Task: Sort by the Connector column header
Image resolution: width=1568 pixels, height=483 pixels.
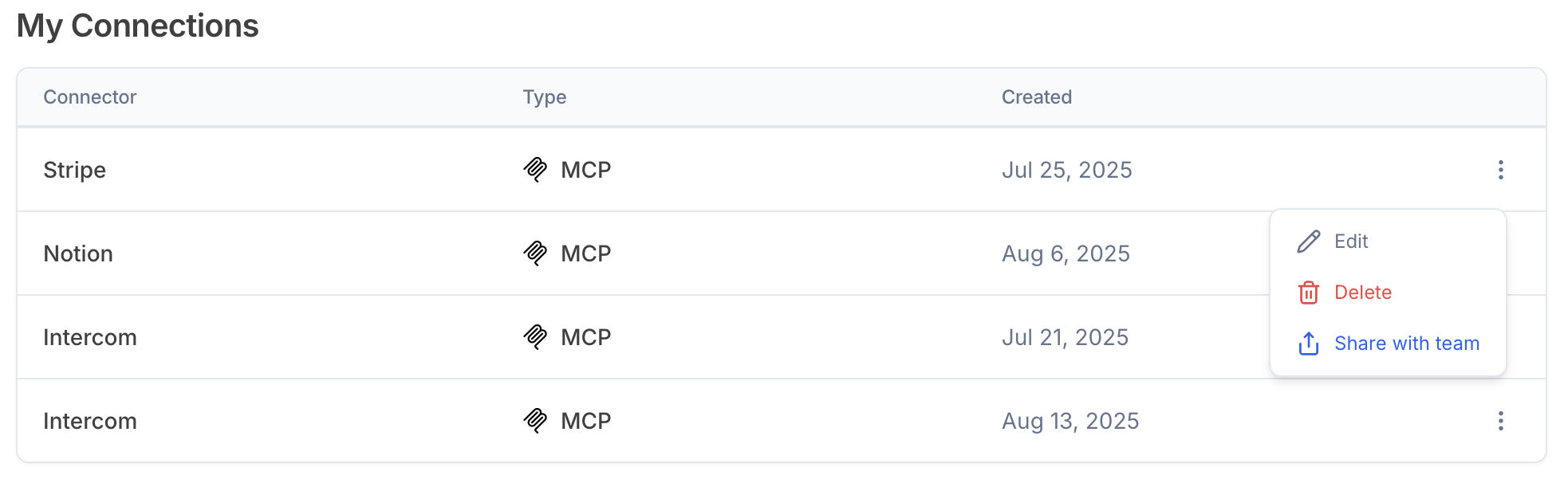Action: coord(89,96)
